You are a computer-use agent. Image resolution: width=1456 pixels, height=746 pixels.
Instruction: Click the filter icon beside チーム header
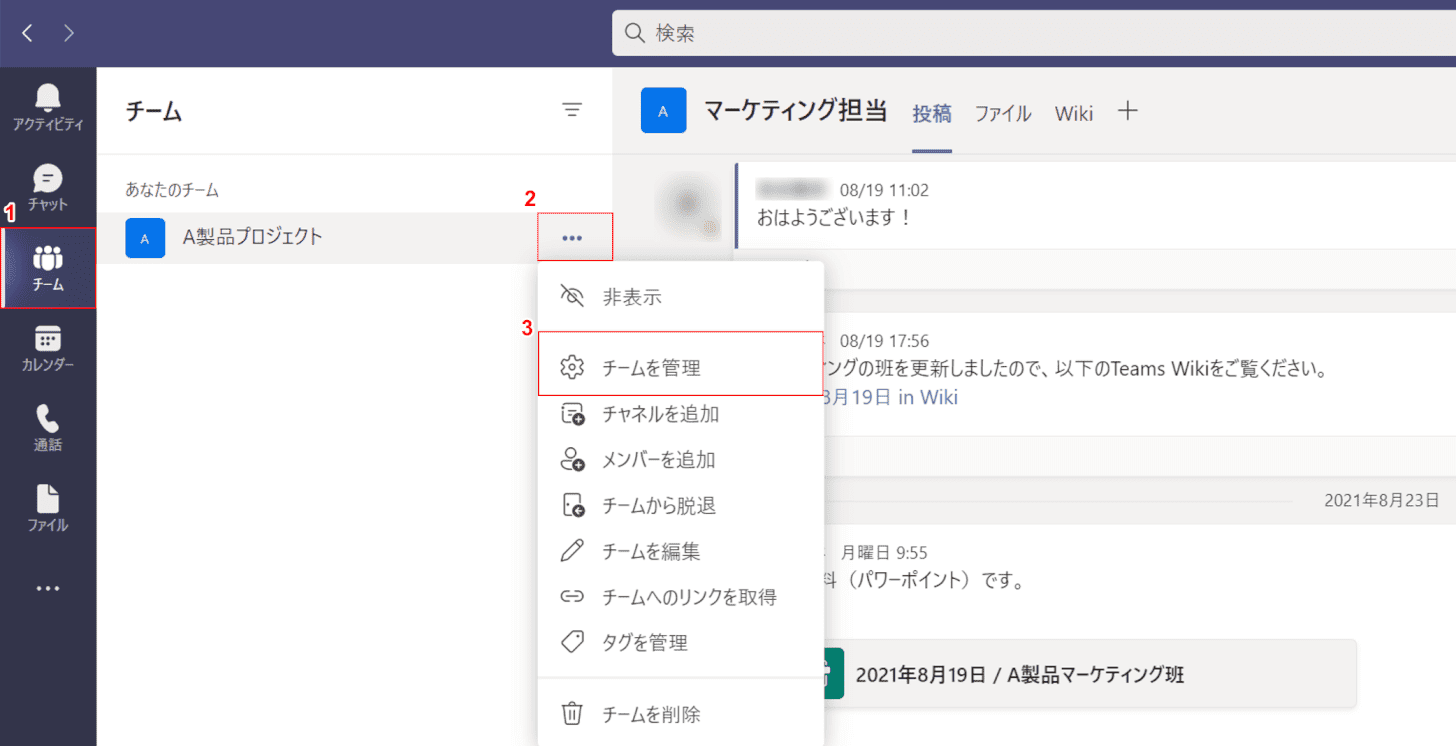click(572, 110)
